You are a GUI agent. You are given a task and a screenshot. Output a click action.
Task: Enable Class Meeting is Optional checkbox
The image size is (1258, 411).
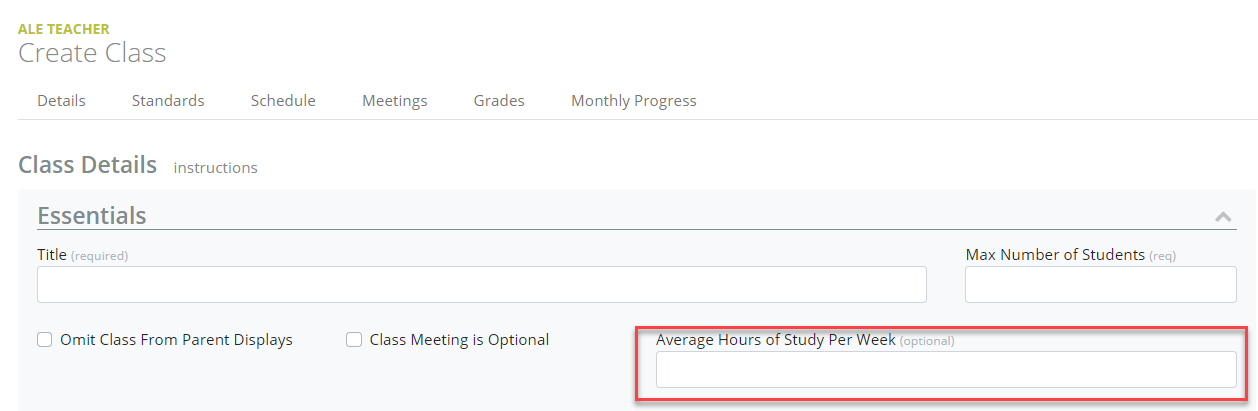[354, 340]
